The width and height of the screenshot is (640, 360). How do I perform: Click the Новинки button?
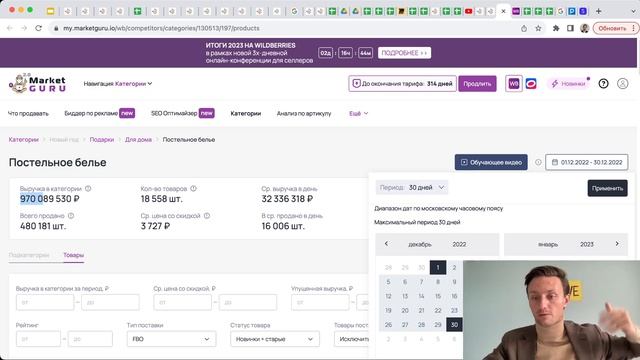point(569,84)
